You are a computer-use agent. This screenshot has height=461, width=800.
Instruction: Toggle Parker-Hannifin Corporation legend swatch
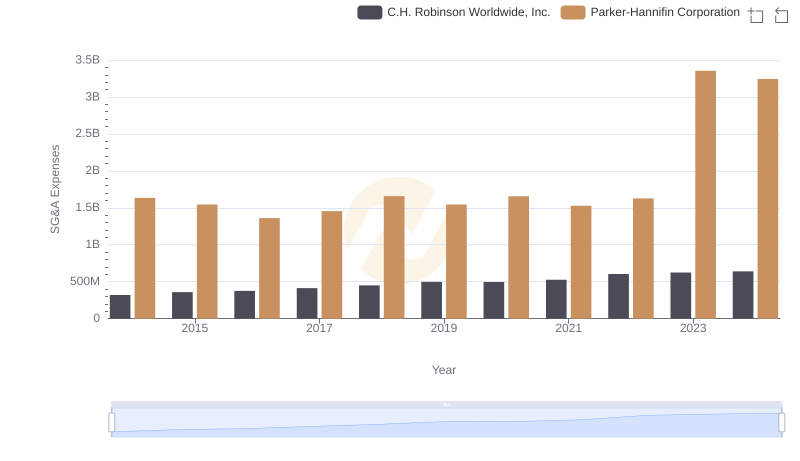tap(573, 12)
